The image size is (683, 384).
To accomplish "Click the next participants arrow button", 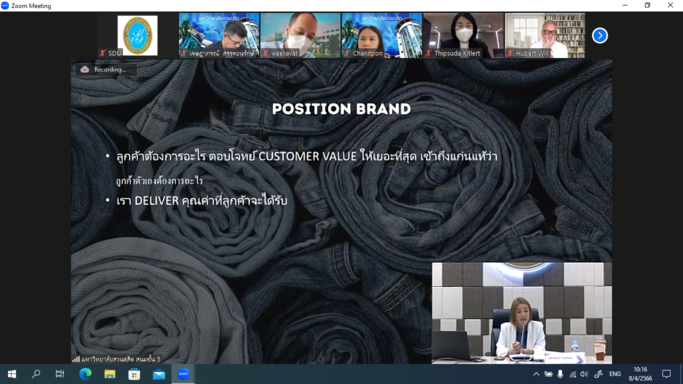I will tap(600, 36).
